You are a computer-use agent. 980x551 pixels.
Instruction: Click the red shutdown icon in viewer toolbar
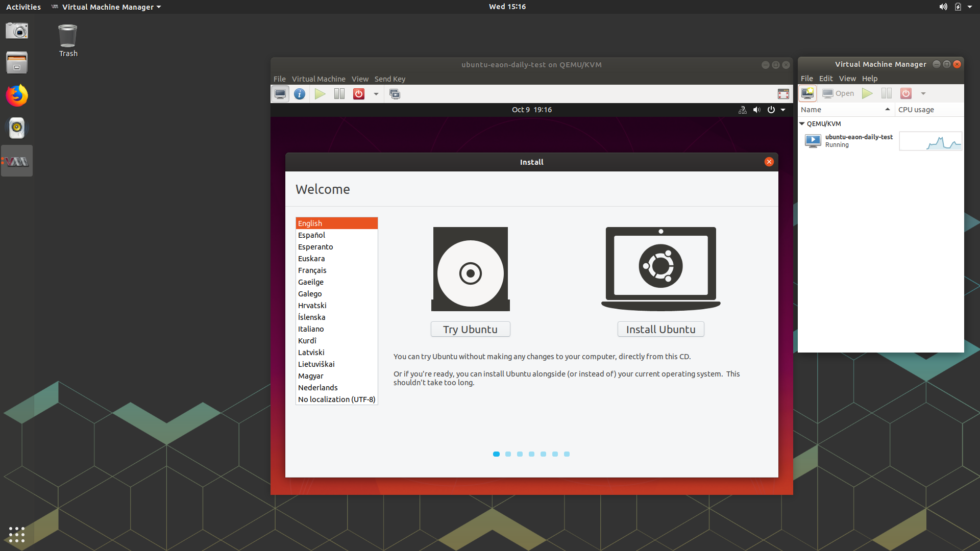(359, 94)
